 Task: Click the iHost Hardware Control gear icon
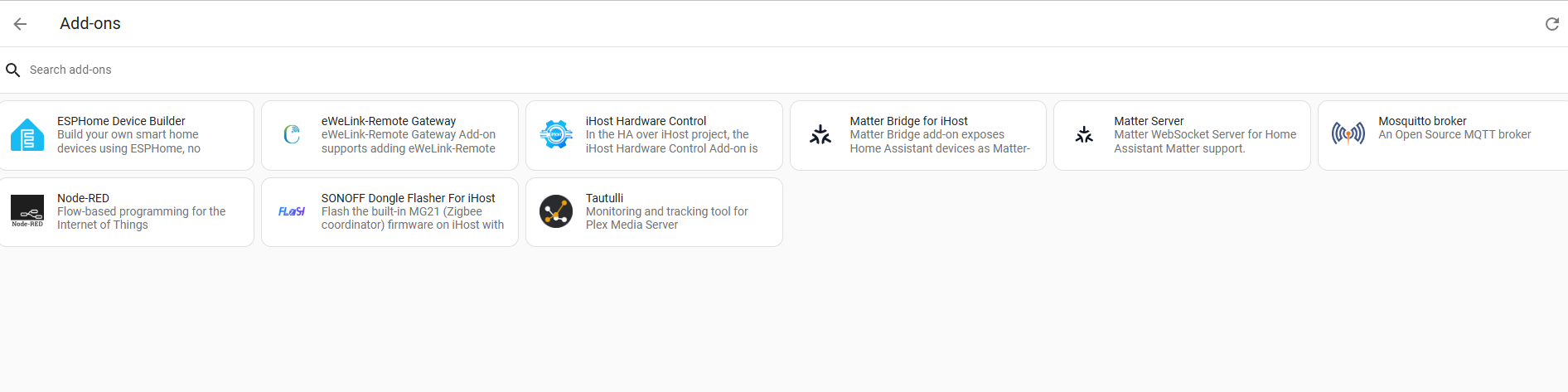tap(556, 134)
